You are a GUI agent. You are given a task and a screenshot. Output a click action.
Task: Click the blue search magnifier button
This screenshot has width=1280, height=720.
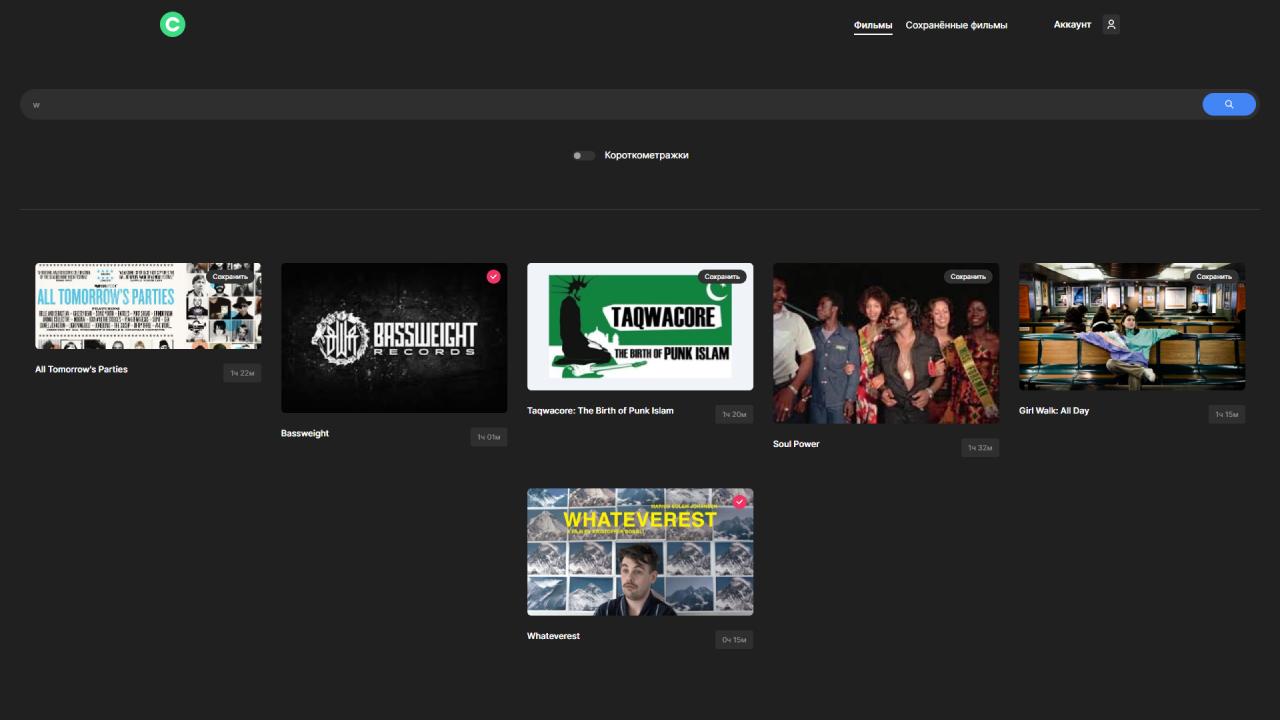(x=1229, y=104)
